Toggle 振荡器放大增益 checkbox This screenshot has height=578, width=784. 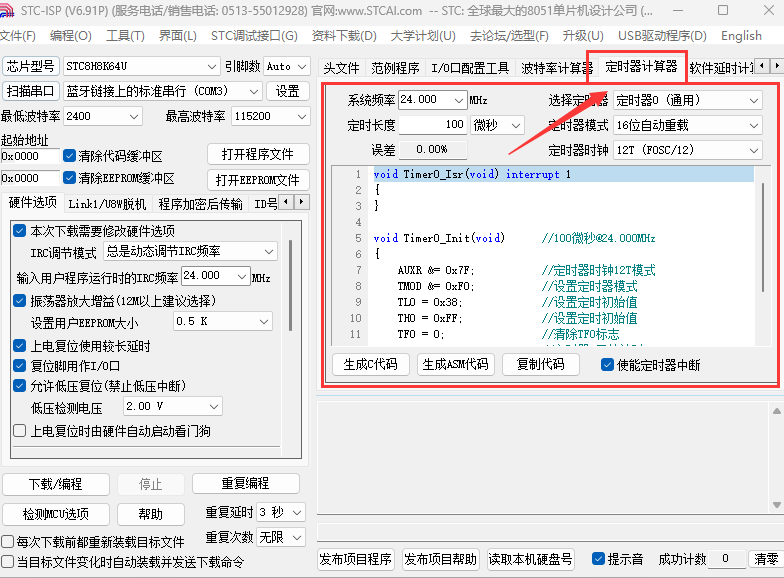20,300
